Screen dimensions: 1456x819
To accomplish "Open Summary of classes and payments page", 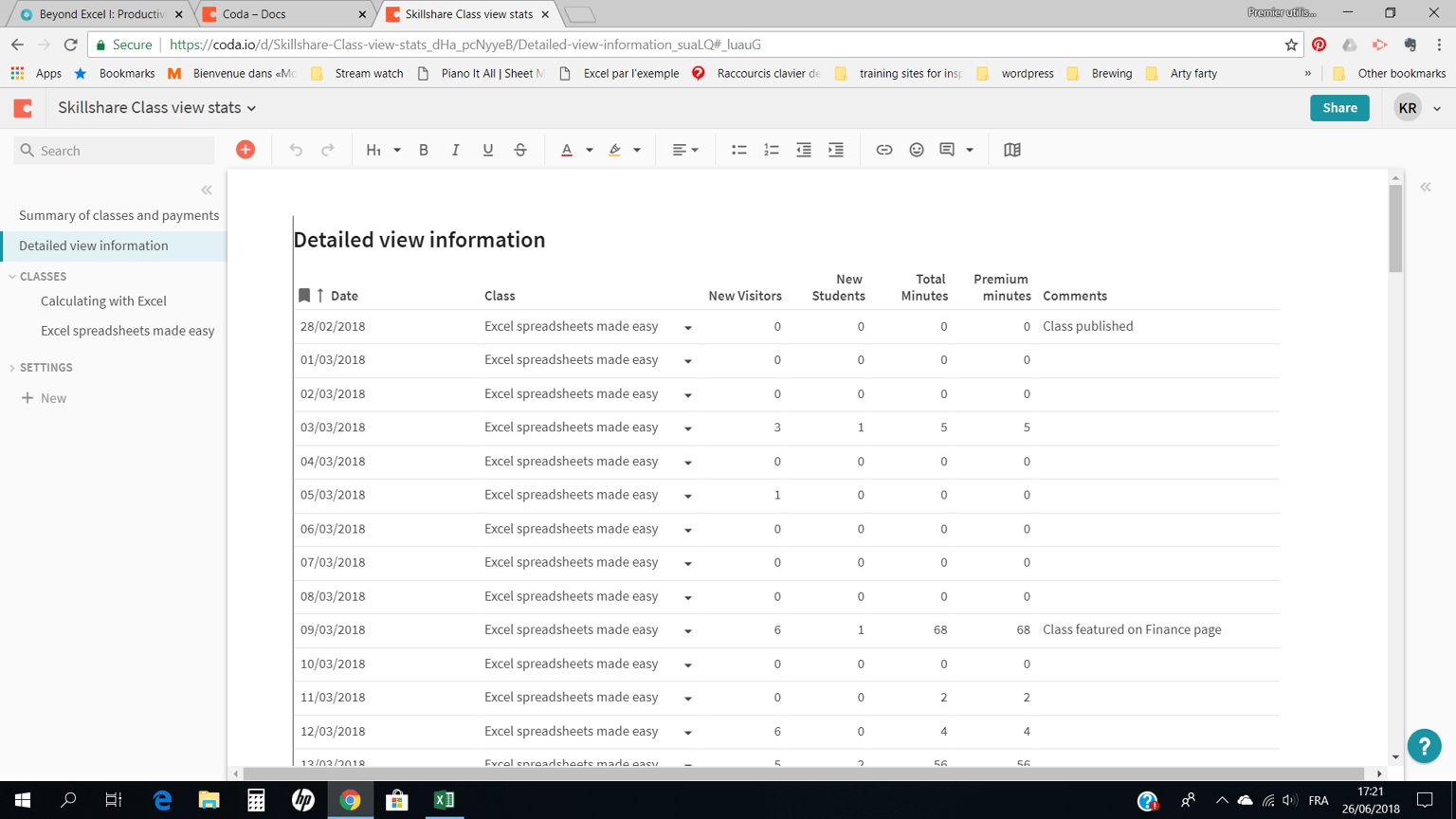I will pyautogui.click(x=119, y=215).
